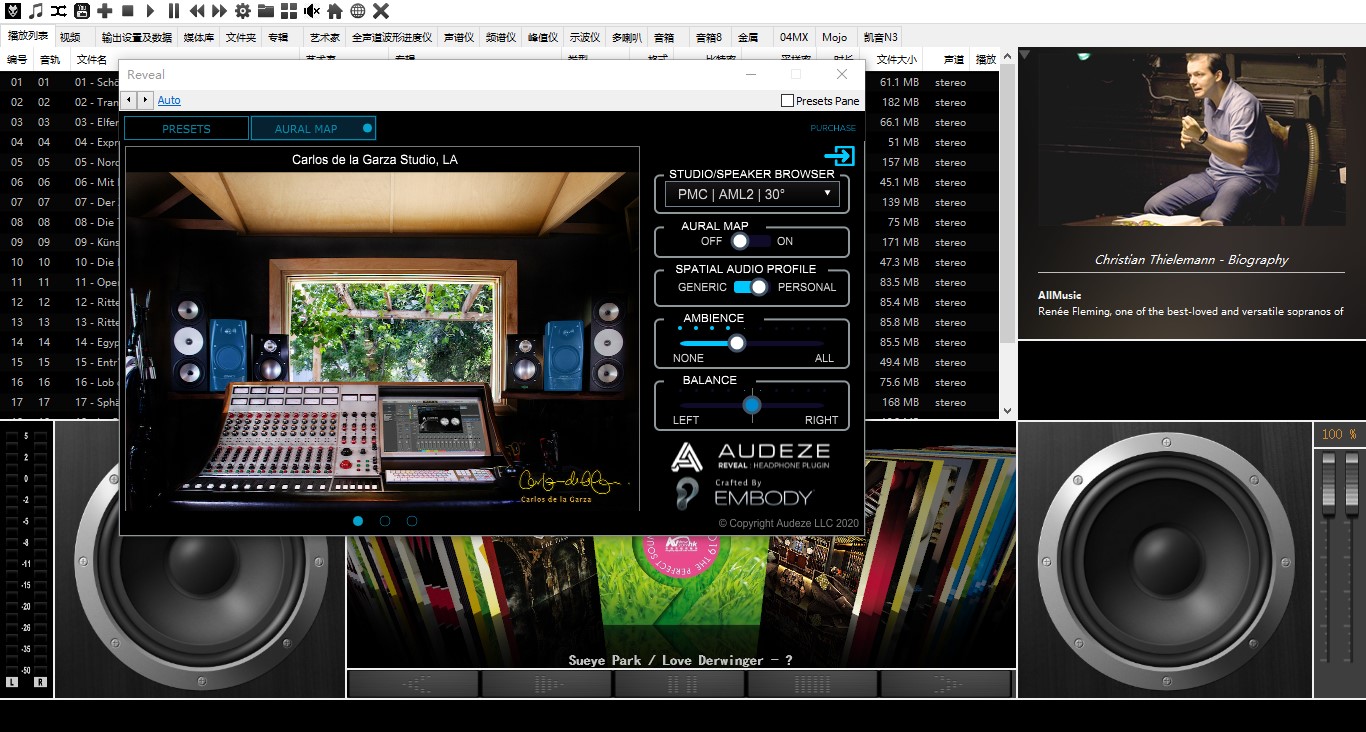Viewport: 1366px width, 732px height.
Task: Open the Studio/Speaker Browser dropdown
Action: point(751,194)
